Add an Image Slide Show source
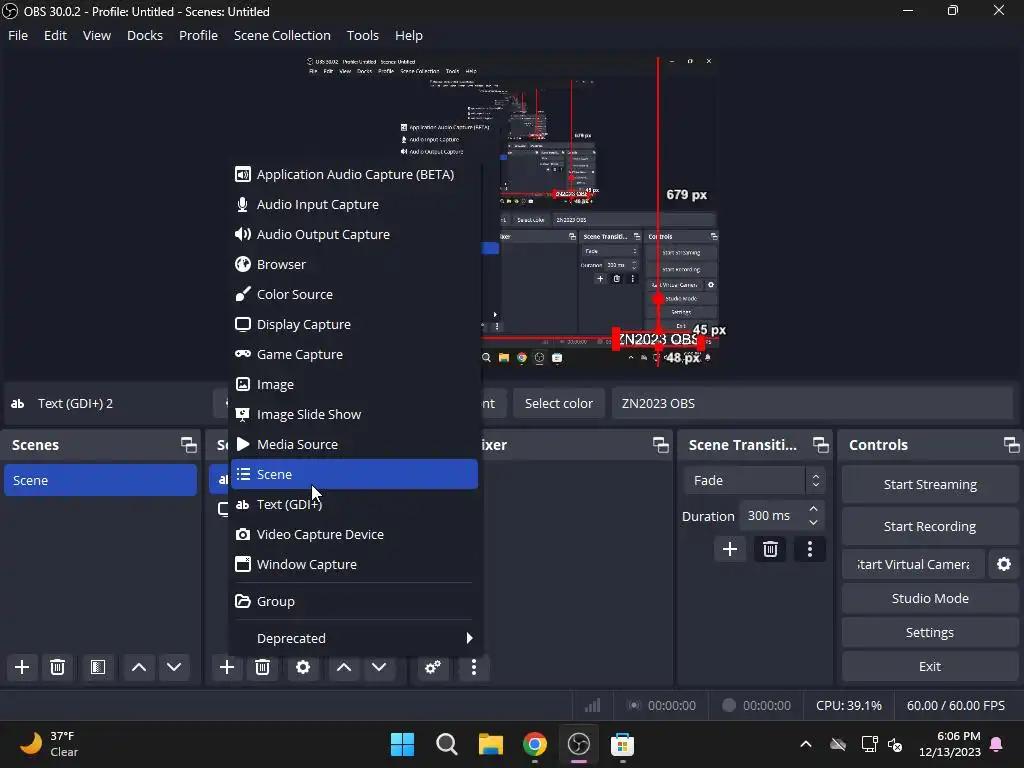Screen dimensions: 1024x768 [x=355, y=415]
